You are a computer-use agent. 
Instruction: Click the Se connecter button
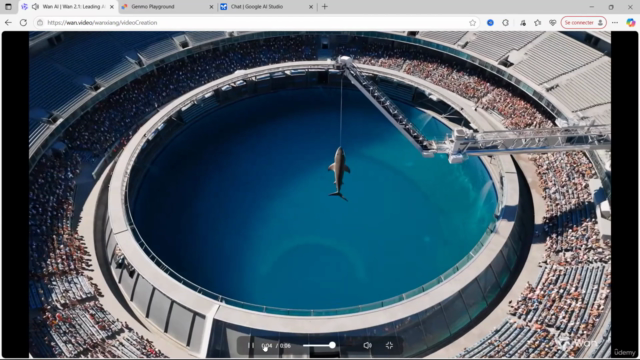pyautogui.click(x=584, y=22)
